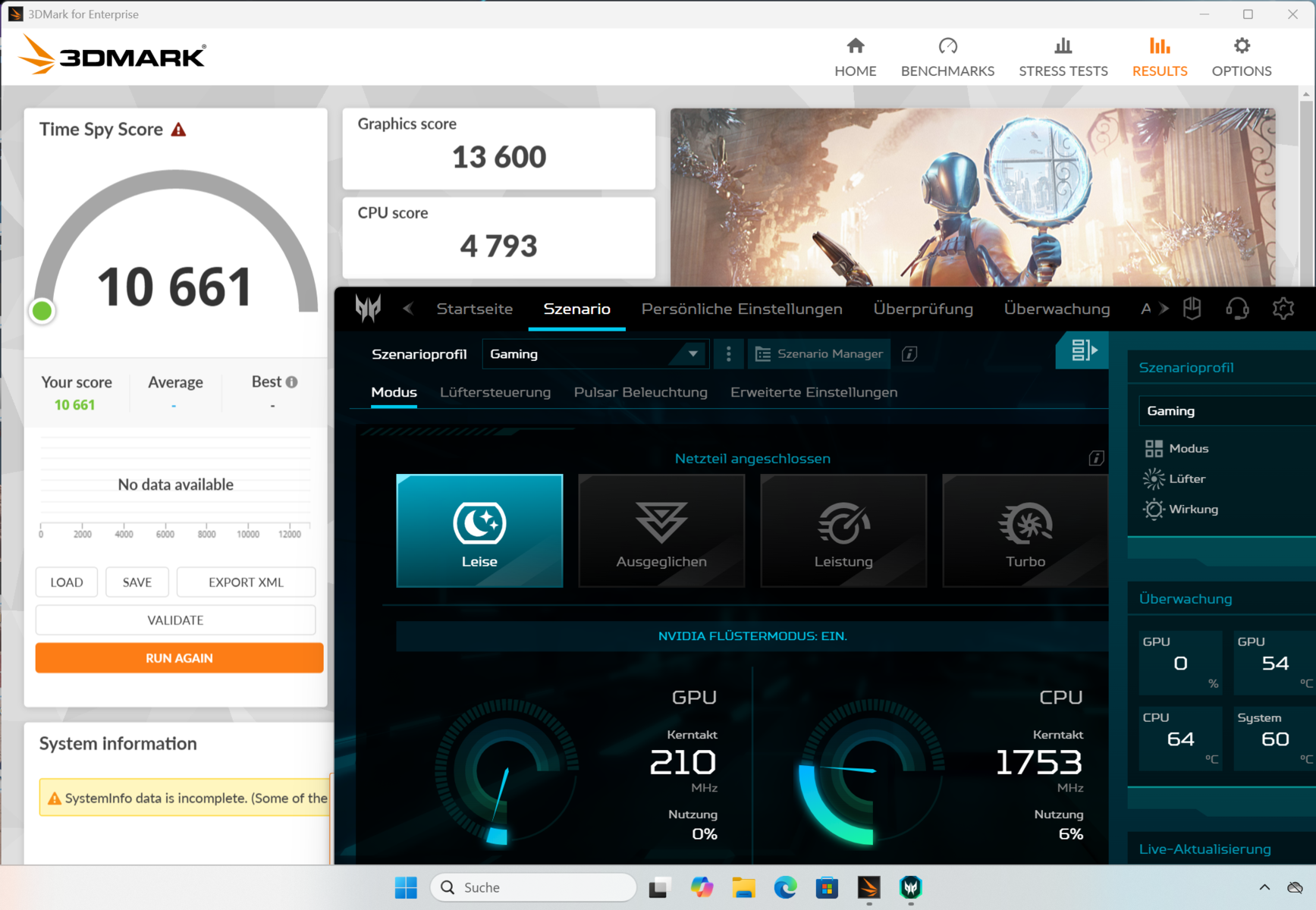Open PredatorSense settings gear
1316x910 pixels.
coord(1283,308)
